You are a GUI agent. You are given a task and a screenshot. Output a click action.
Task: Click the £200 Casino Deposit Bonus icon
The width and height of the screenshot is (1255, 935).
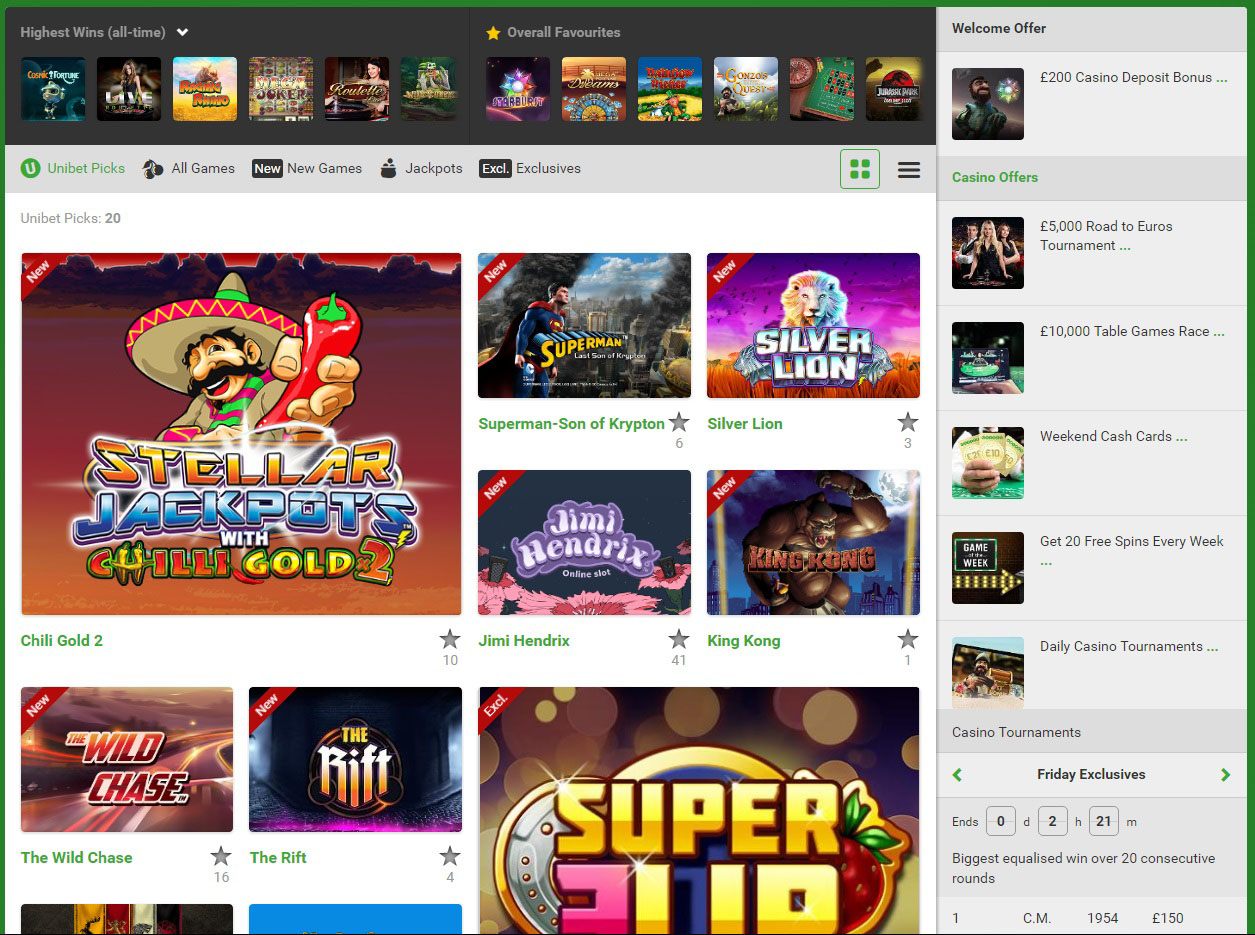[988, 104]
